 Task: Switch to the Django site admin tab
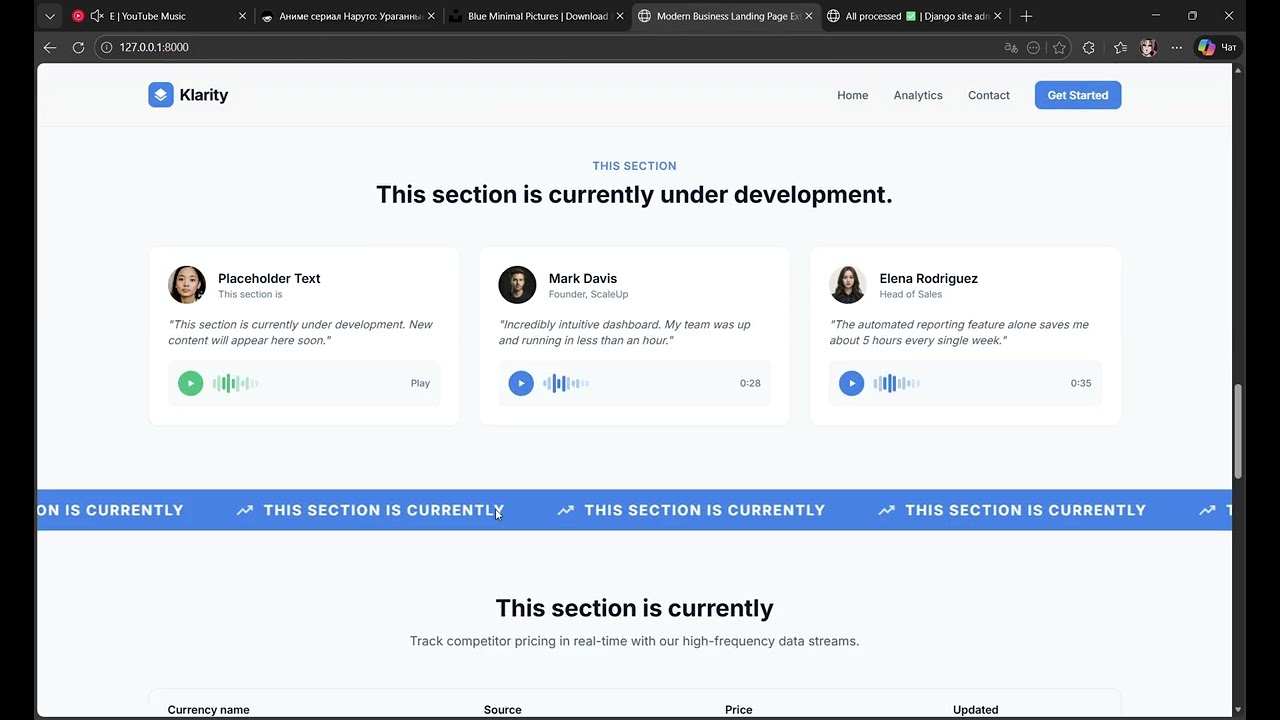tap(914, 16)
